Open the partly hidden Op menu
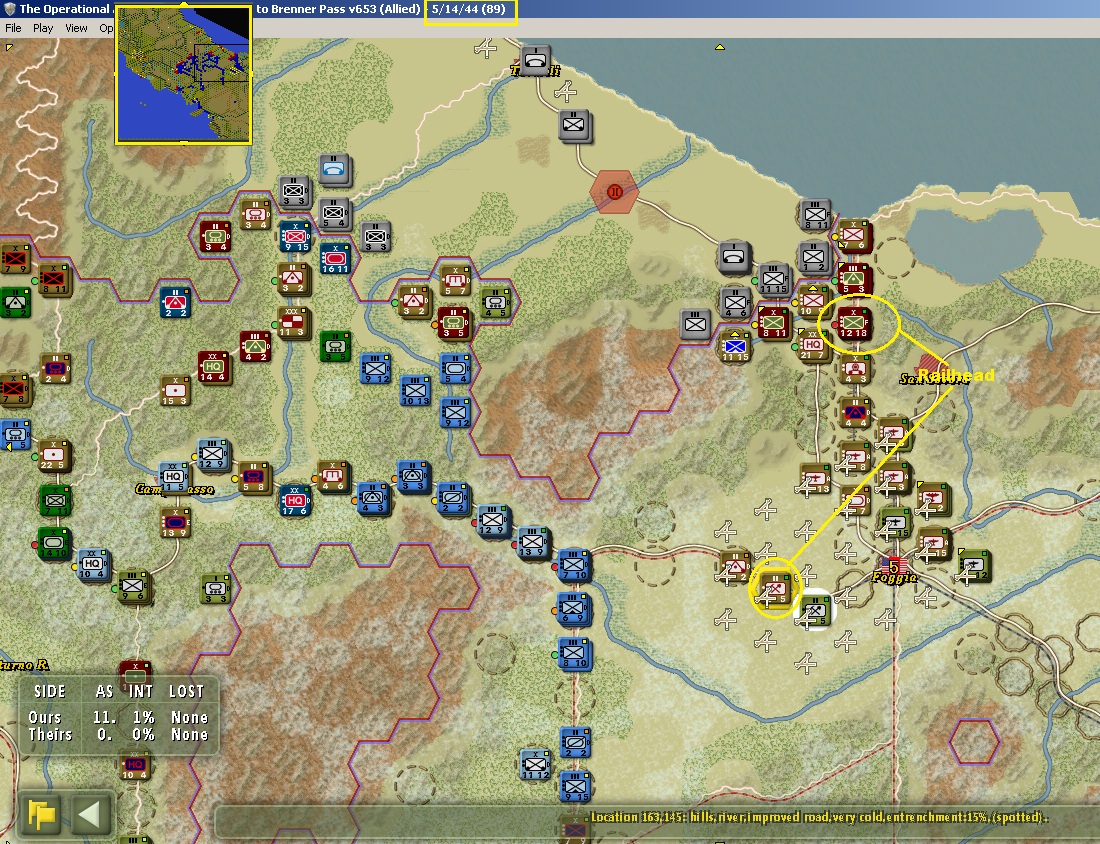Image resolution: width=1100 pixels, height=844 pixels. click(x=106, y=28)
